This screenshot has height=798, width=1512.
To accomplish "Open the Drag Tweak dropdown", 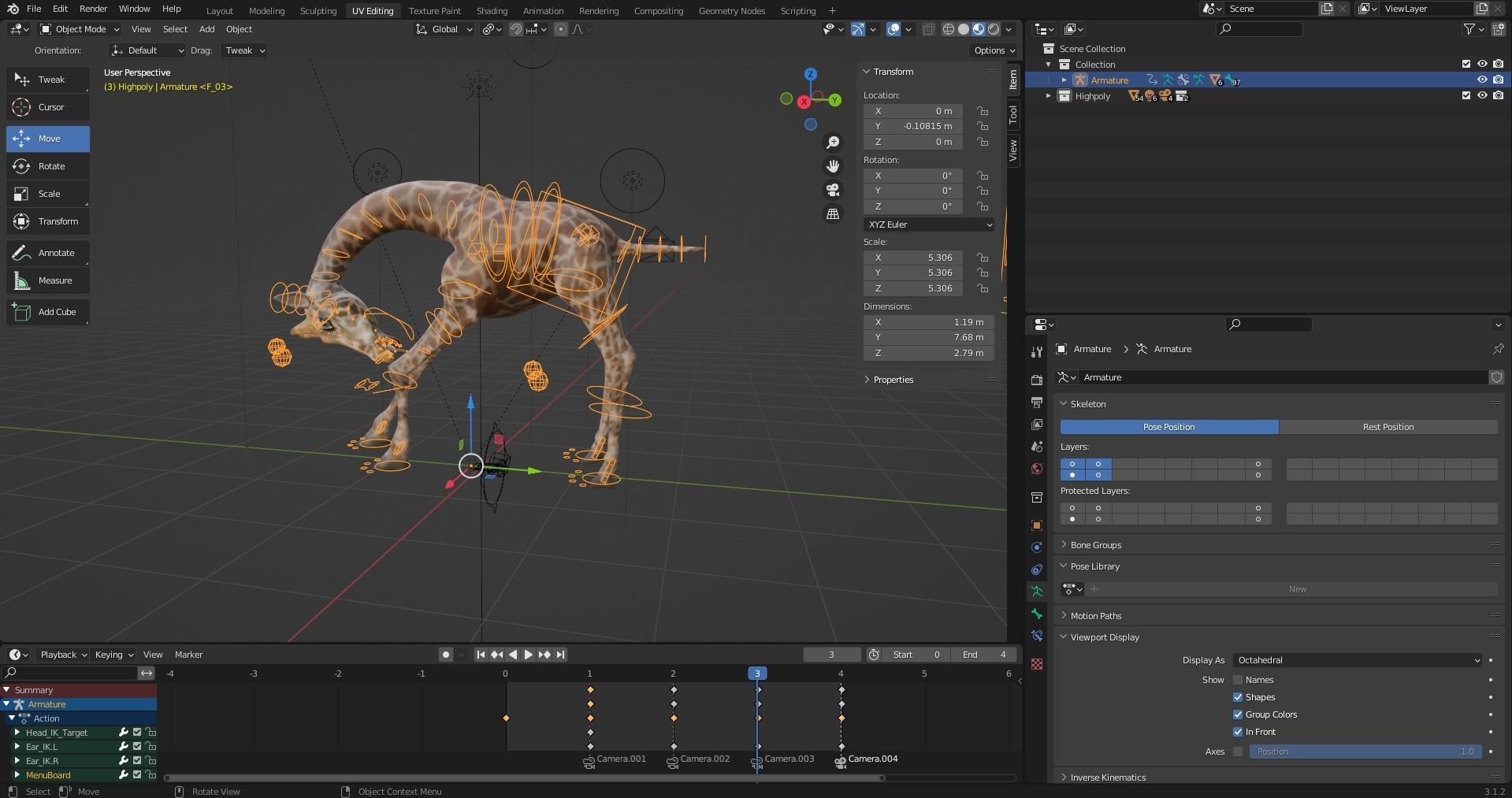I will click(x=244, y=50).
